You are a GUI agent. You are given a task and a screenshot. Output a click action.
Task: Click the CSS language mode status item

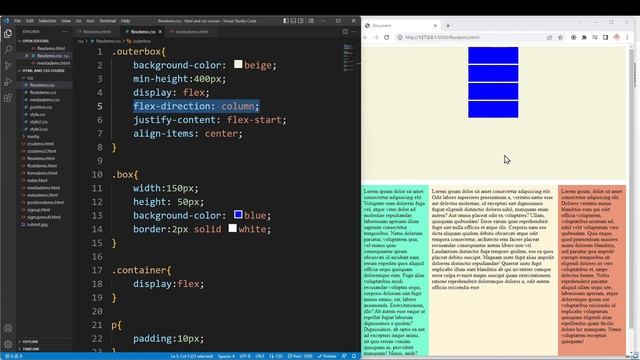[276, 356]
